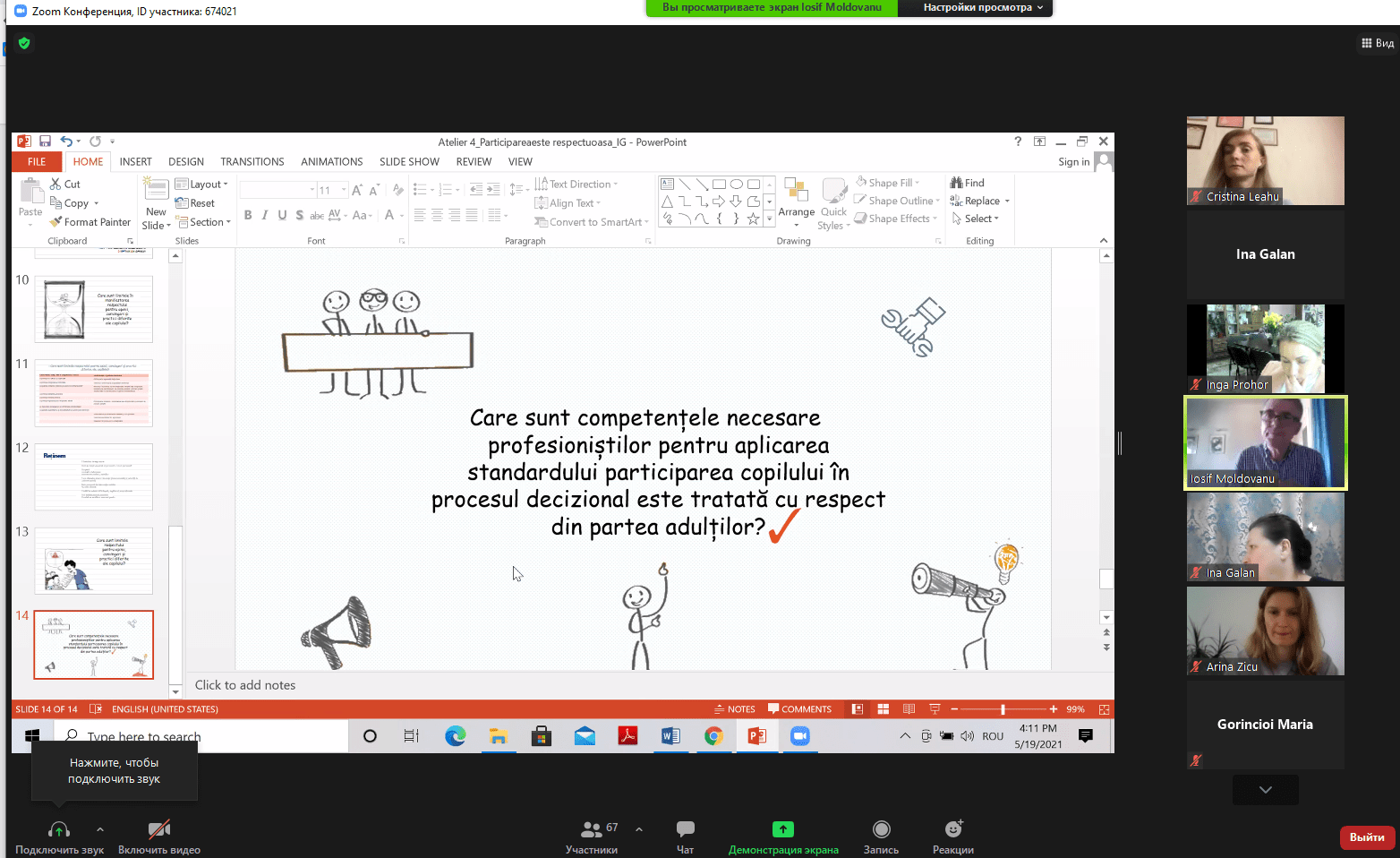Add a New Slide
The width and height of the screenshot is (1400, 858).
tap(157, 204)
